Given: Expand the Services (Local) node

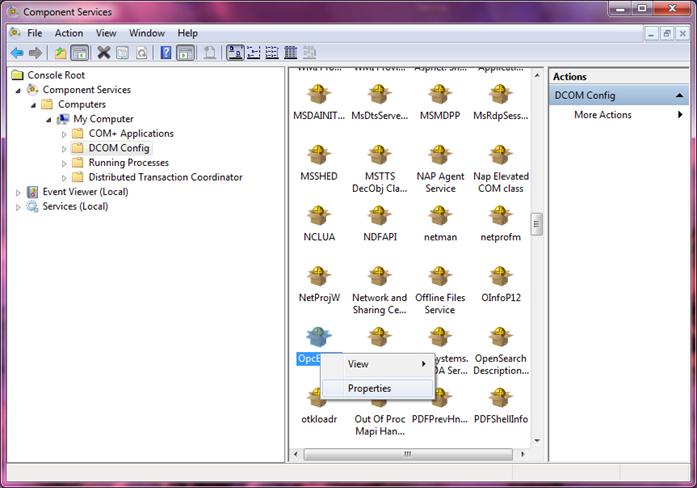Looking at the screenshot, I should pos(18,208).
